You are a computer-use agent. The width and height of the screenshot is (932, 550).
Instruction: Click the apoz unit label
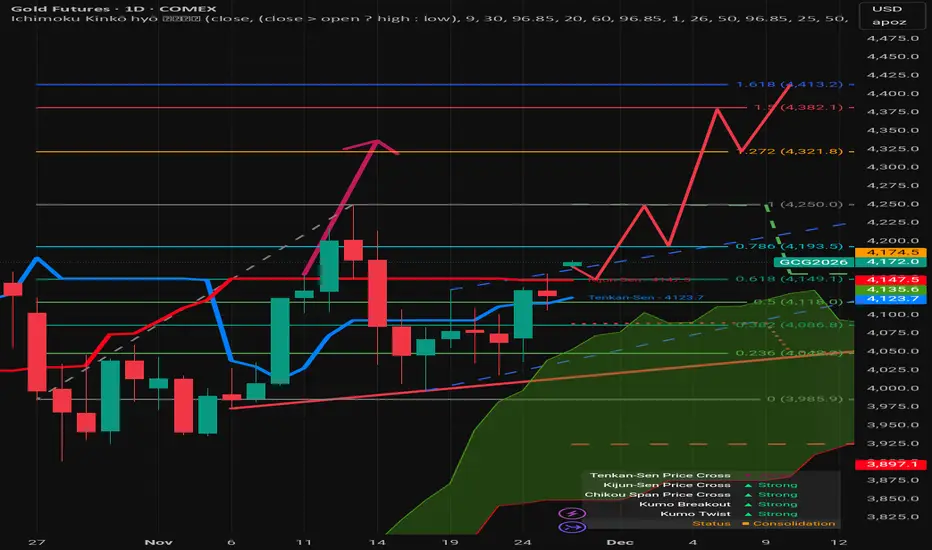[x=889, y=22]
